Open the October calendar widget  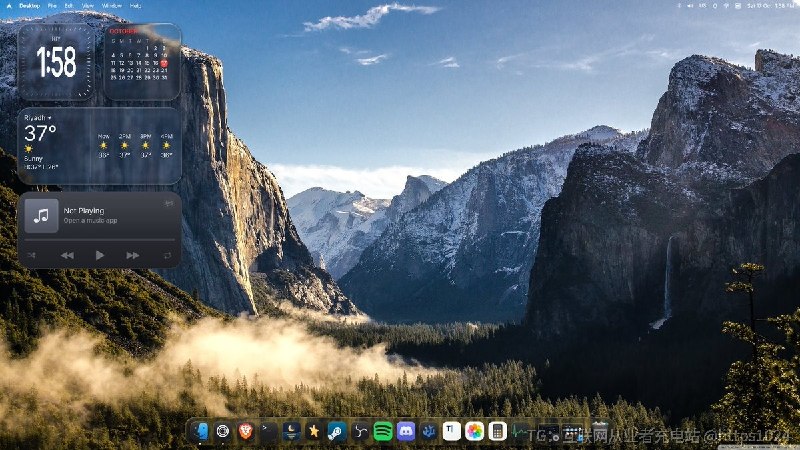click(142, 61)
